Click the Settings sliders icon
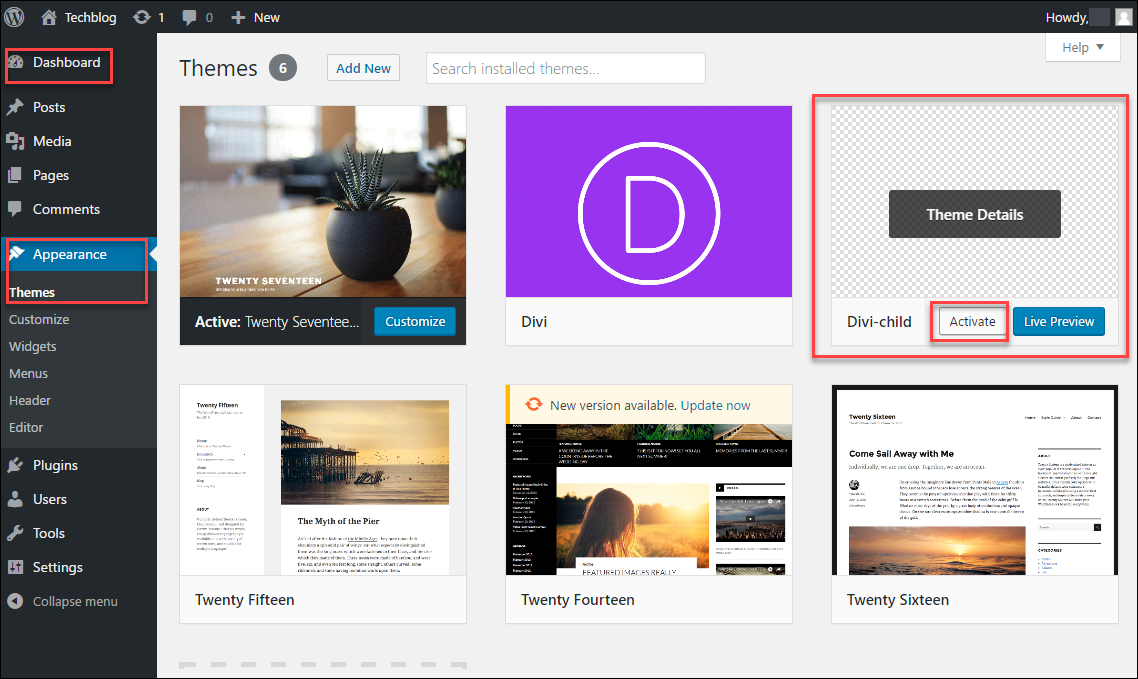This screenshot has height=679, width=1138. pos(15,567)
